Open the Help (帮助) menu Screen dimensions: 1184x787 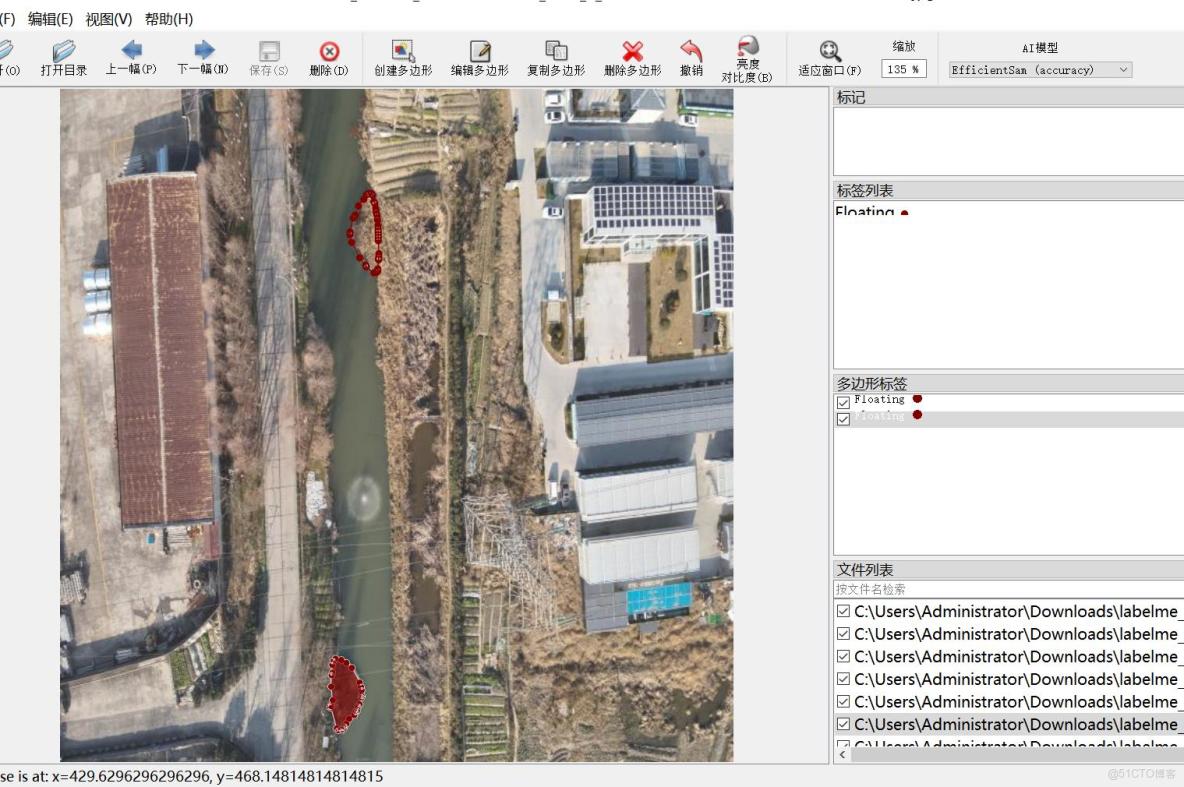click(168, 19)
